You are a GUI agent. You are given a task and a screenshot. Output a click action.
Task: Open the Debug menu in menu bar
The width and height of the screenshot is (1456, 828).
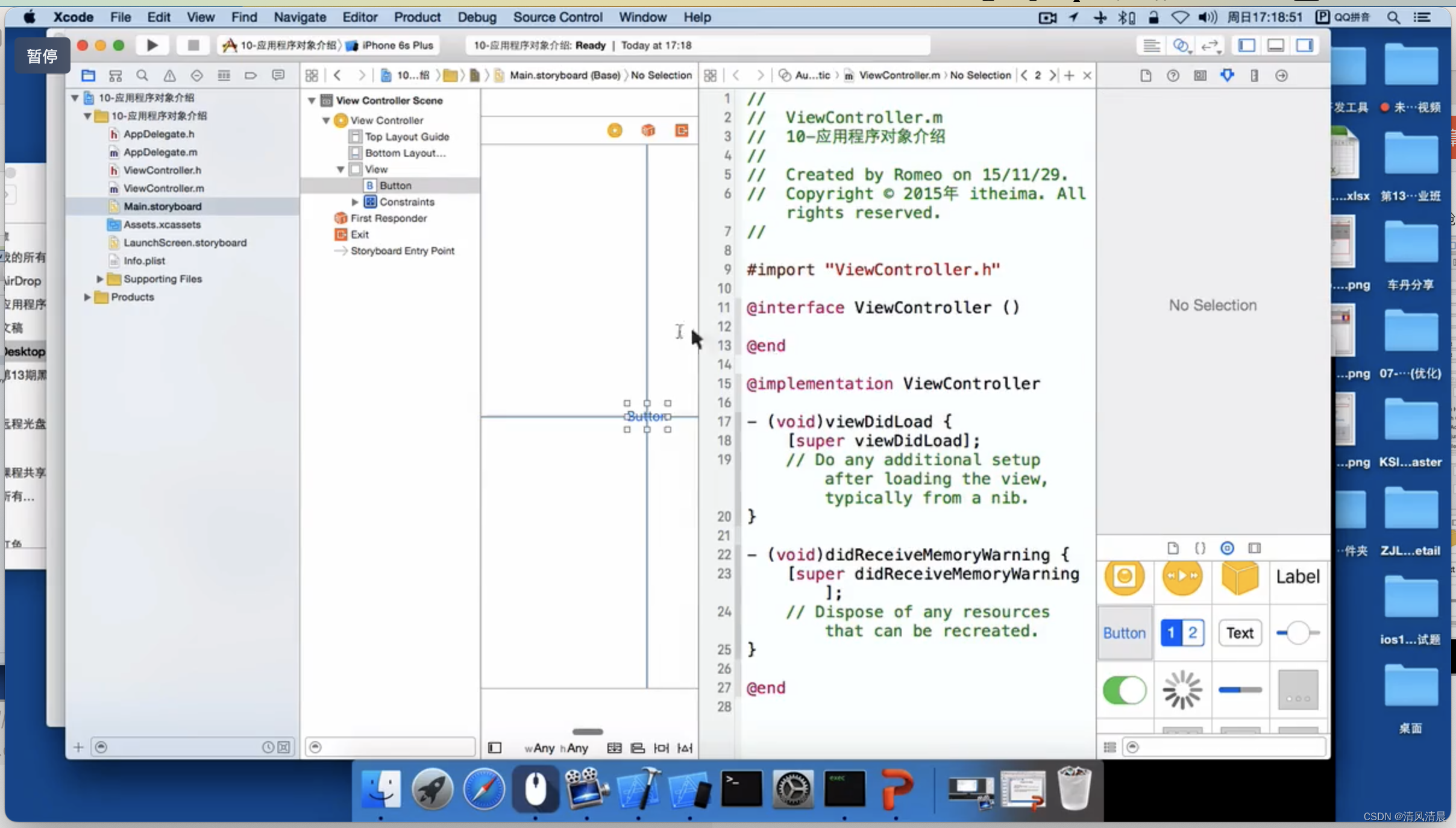477,17
